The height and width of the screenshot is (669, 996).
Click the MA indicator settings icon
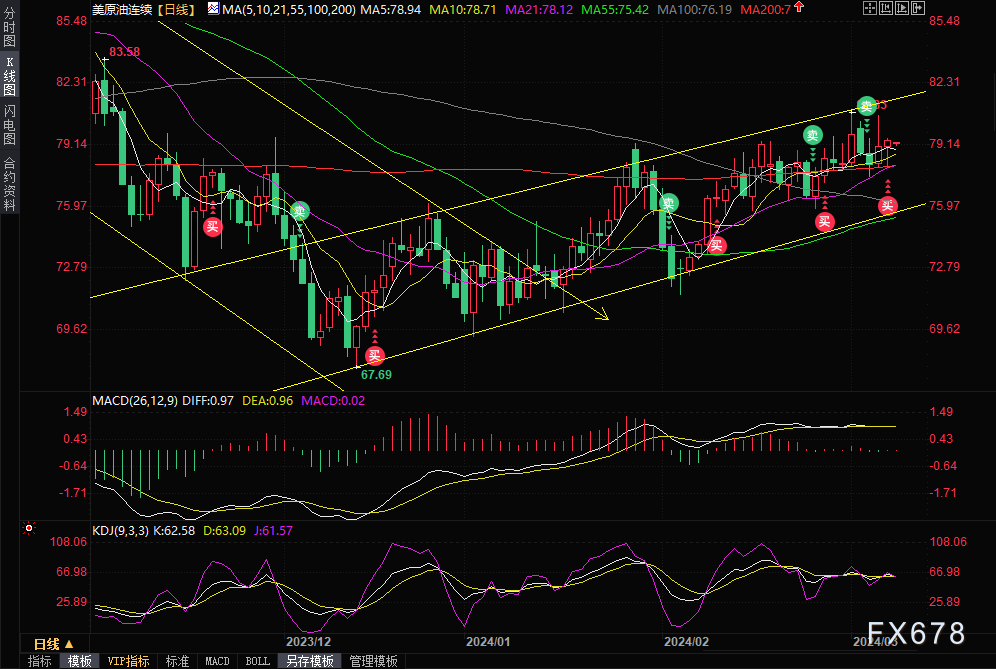point(213,9)
